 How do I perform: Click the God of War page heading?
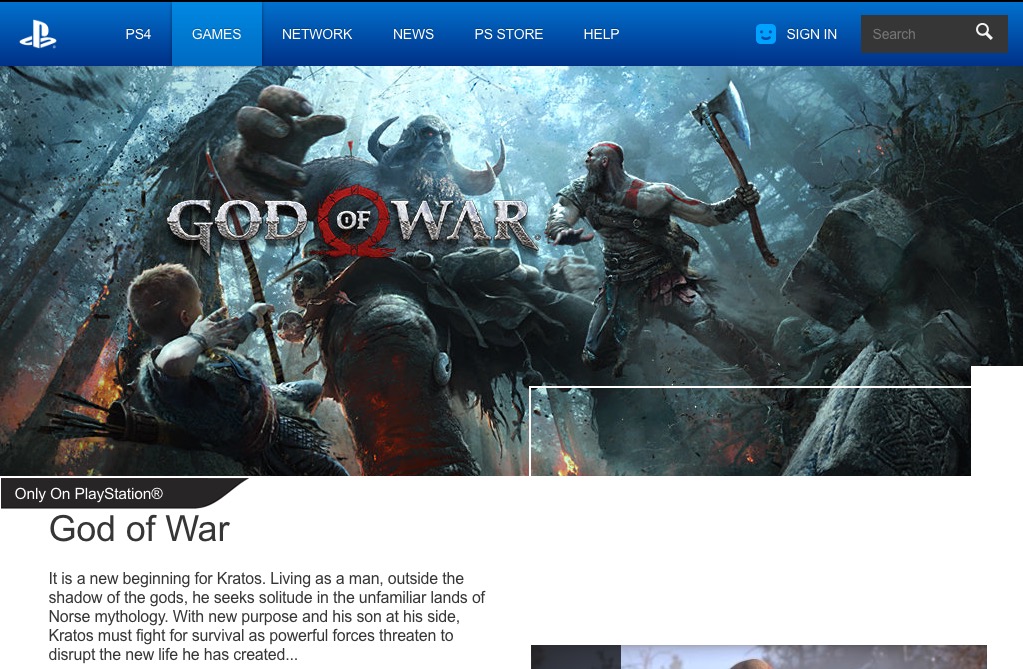point(139,528)
